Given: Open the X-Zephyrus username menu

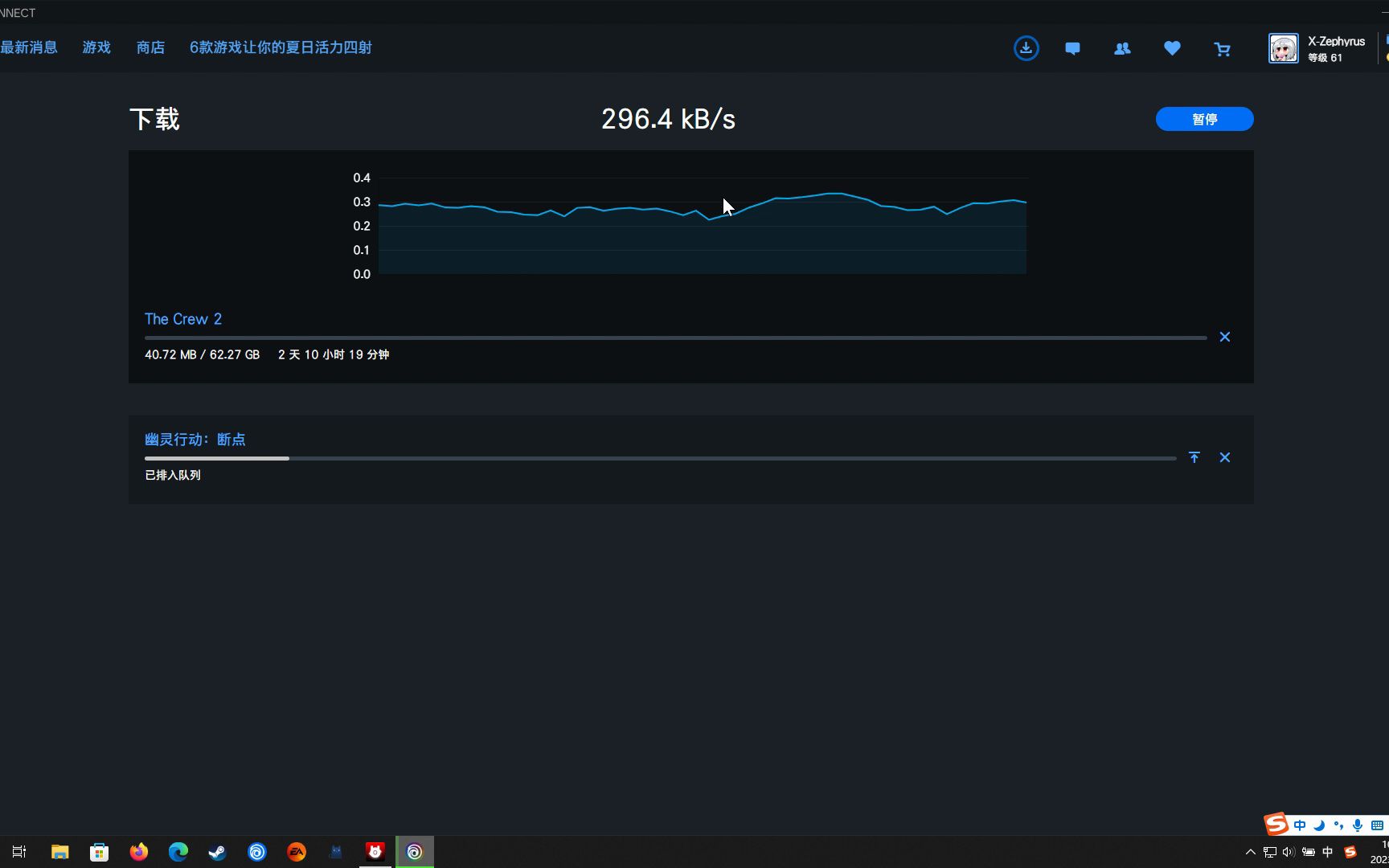Looking at the screenshot, I should [1336, 41].
